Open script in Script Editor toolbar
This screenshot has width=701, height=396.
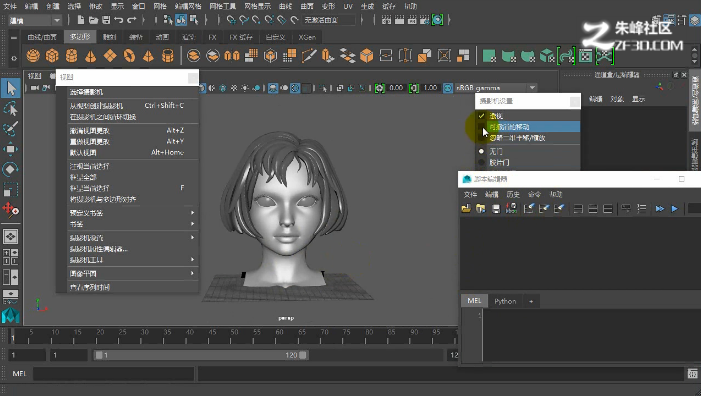pos(466,208)
